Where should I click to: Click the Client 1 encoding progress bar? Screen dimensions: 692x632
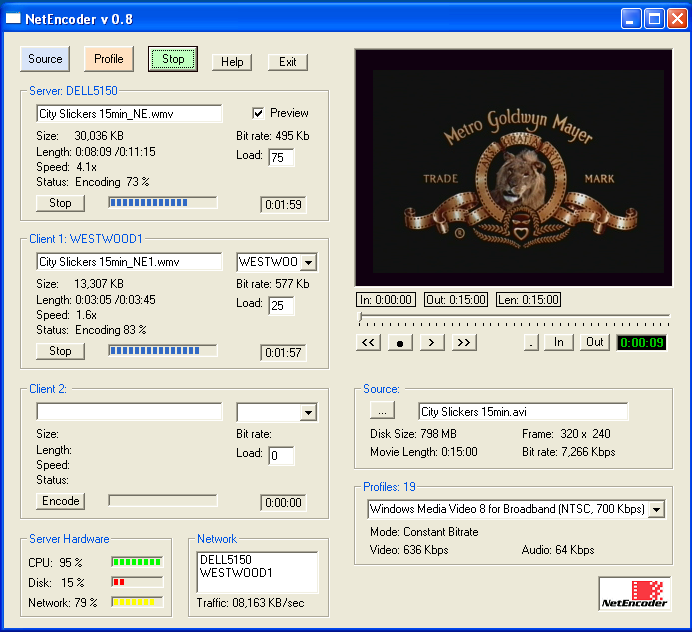163,351
